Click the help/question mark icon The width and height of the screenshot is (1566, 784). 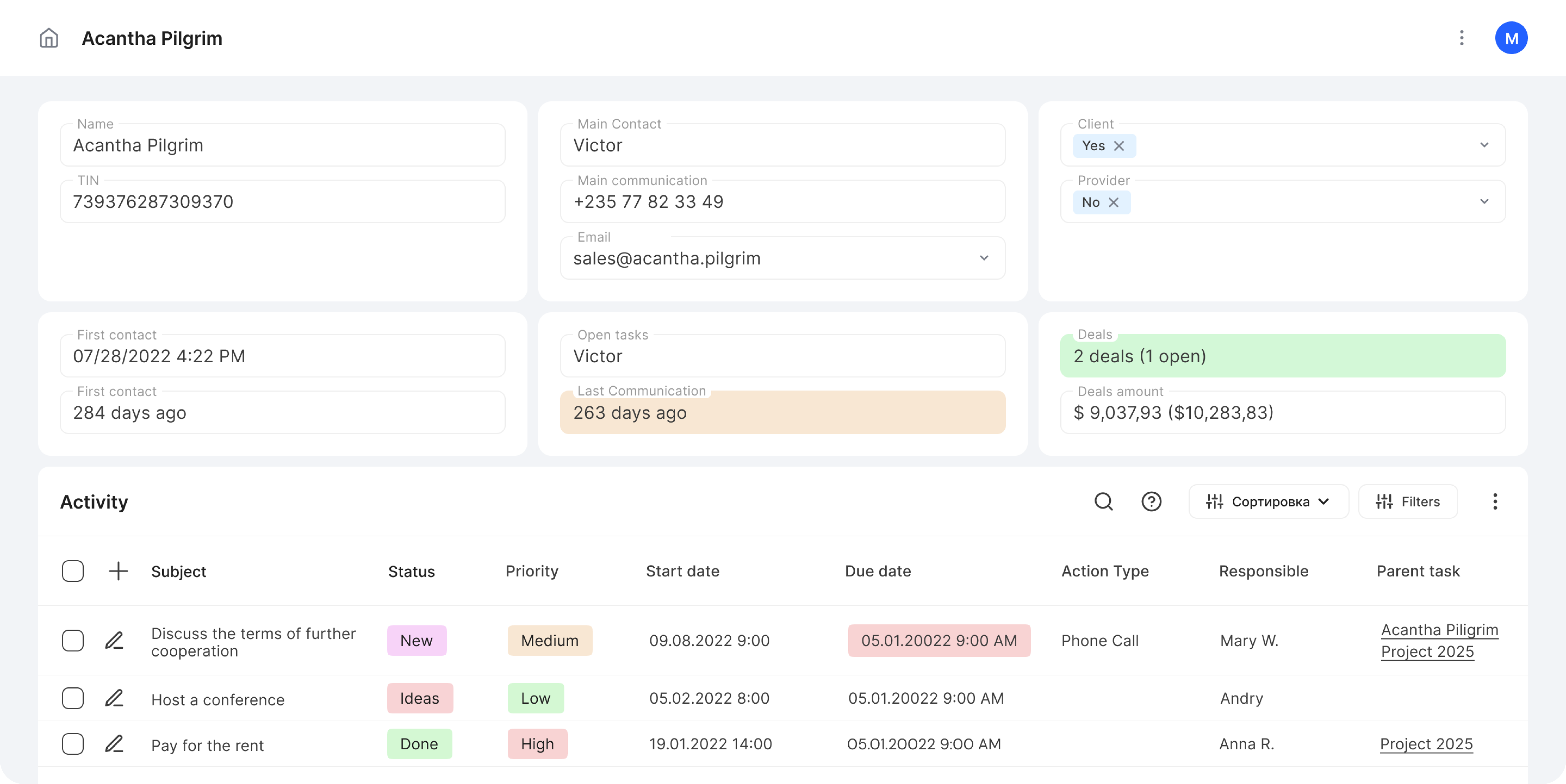pyautogui.click(x=1152, y=501)
